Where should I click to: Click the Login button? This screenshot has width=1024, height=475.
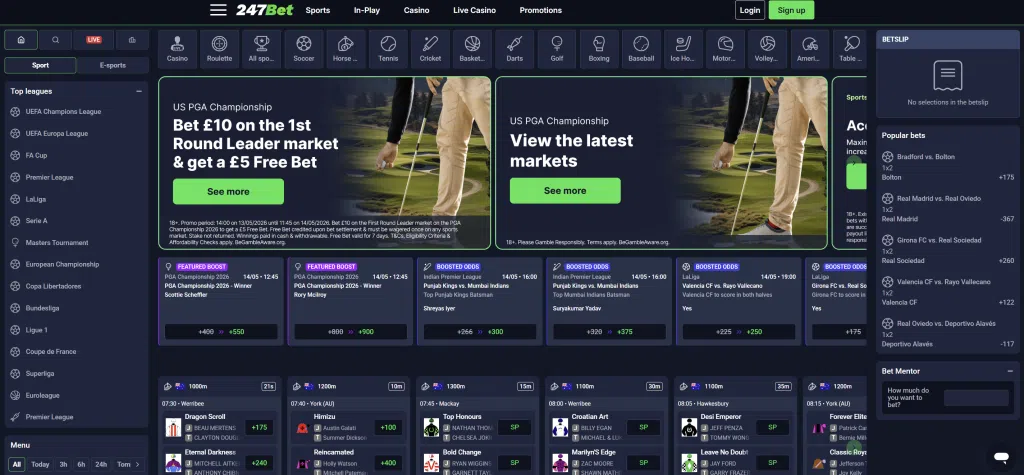750,10
